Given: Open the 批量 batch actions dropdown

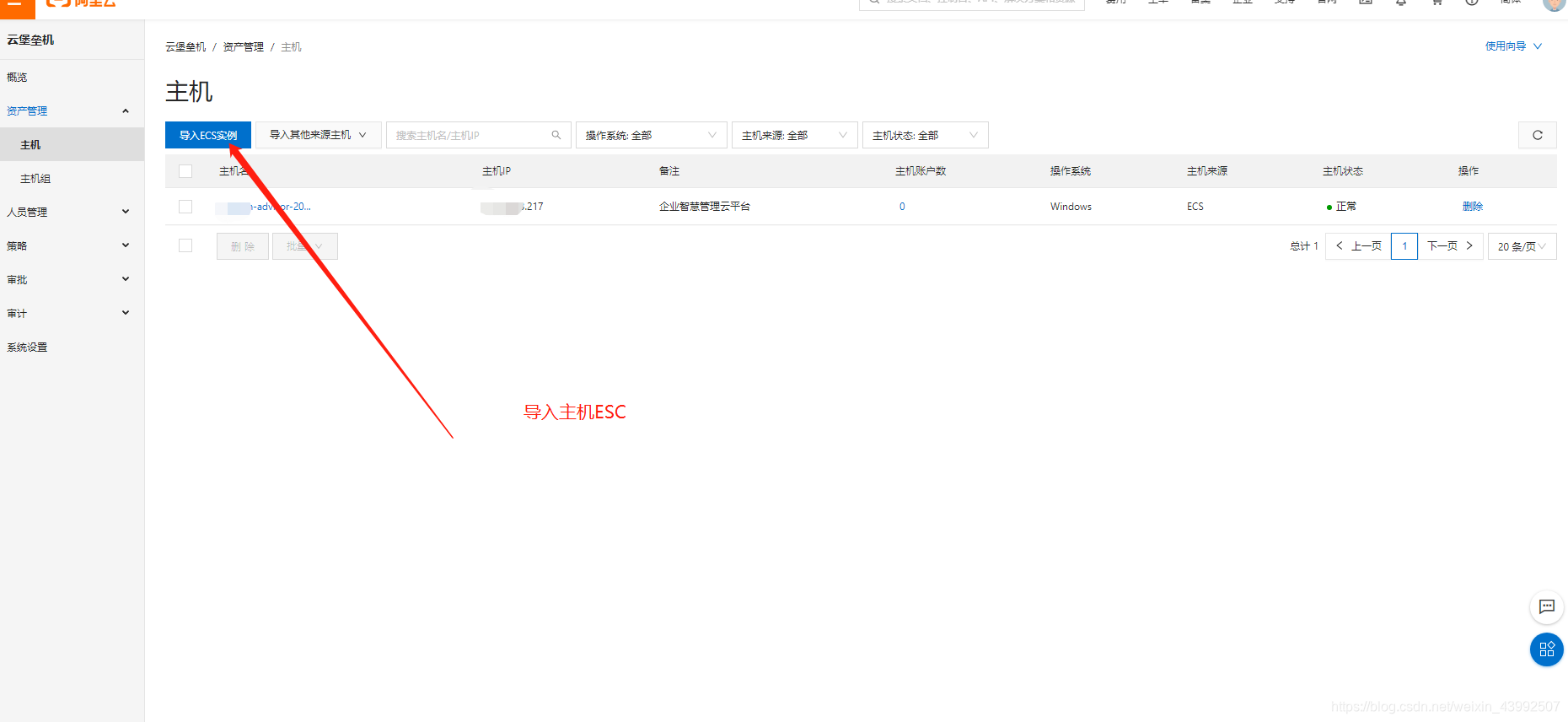Looking at the screenshot, I should [x=305, y=246].
